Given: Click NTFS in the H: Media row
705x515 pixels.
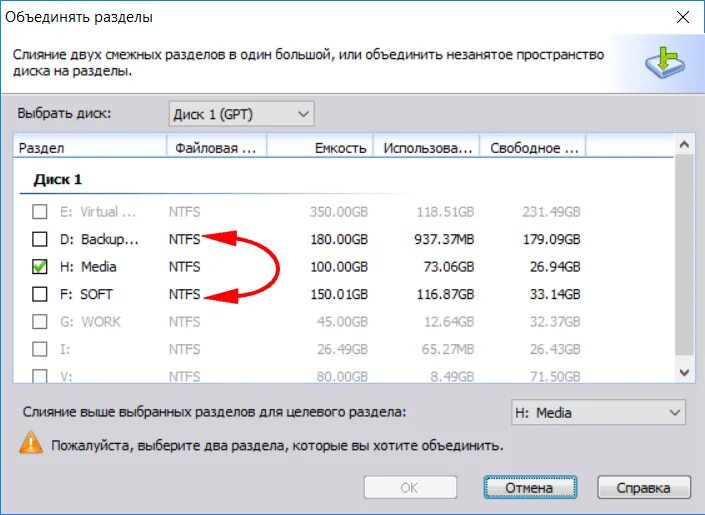Looking at the screenshot, I should 184,266.
